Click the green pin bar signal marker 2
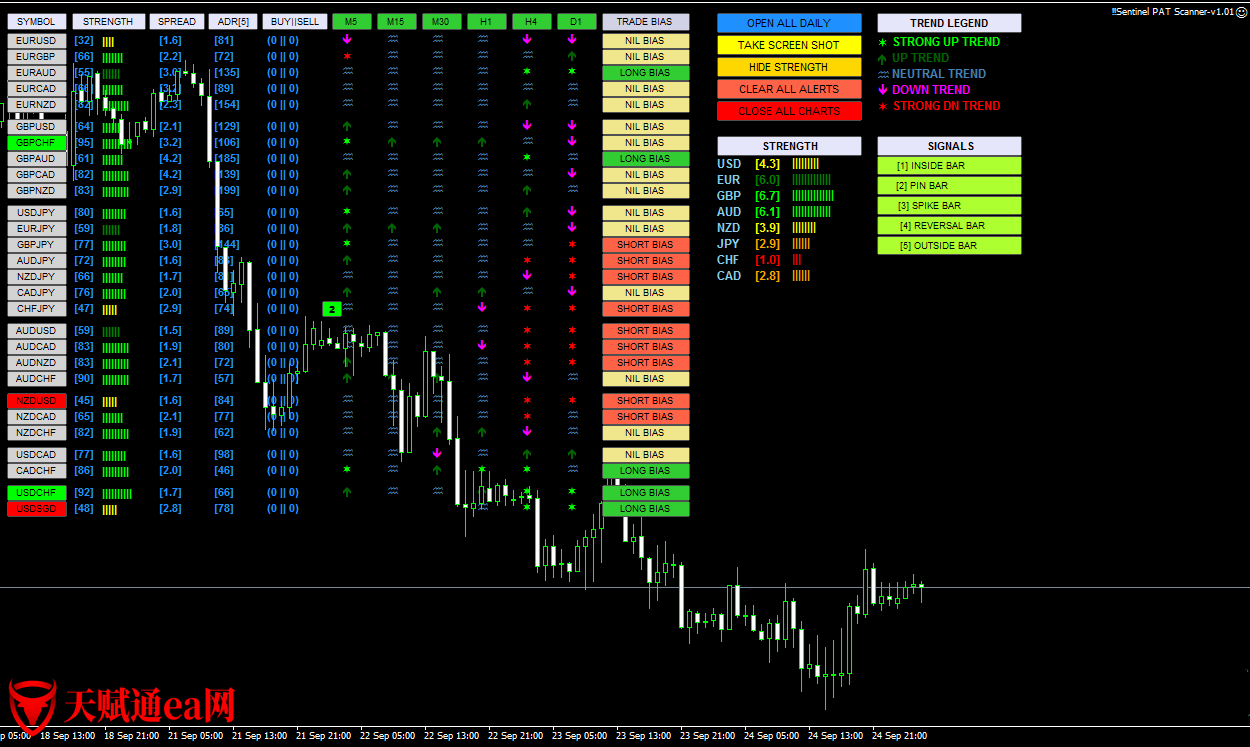 pyautogui.click(x=332, y=309)
